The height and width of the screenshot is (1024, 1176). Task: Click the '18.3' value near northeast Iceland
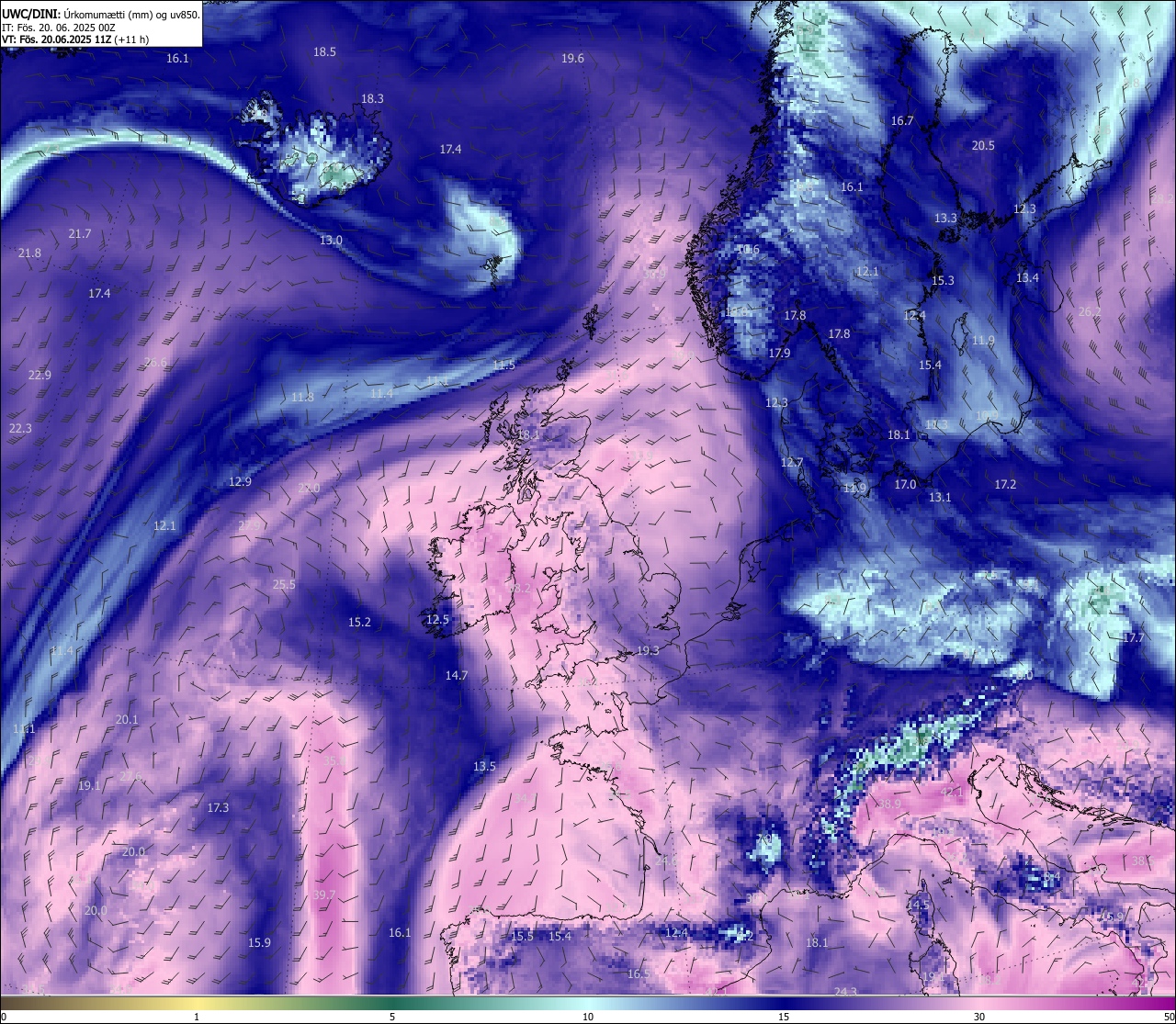(372, 98)
